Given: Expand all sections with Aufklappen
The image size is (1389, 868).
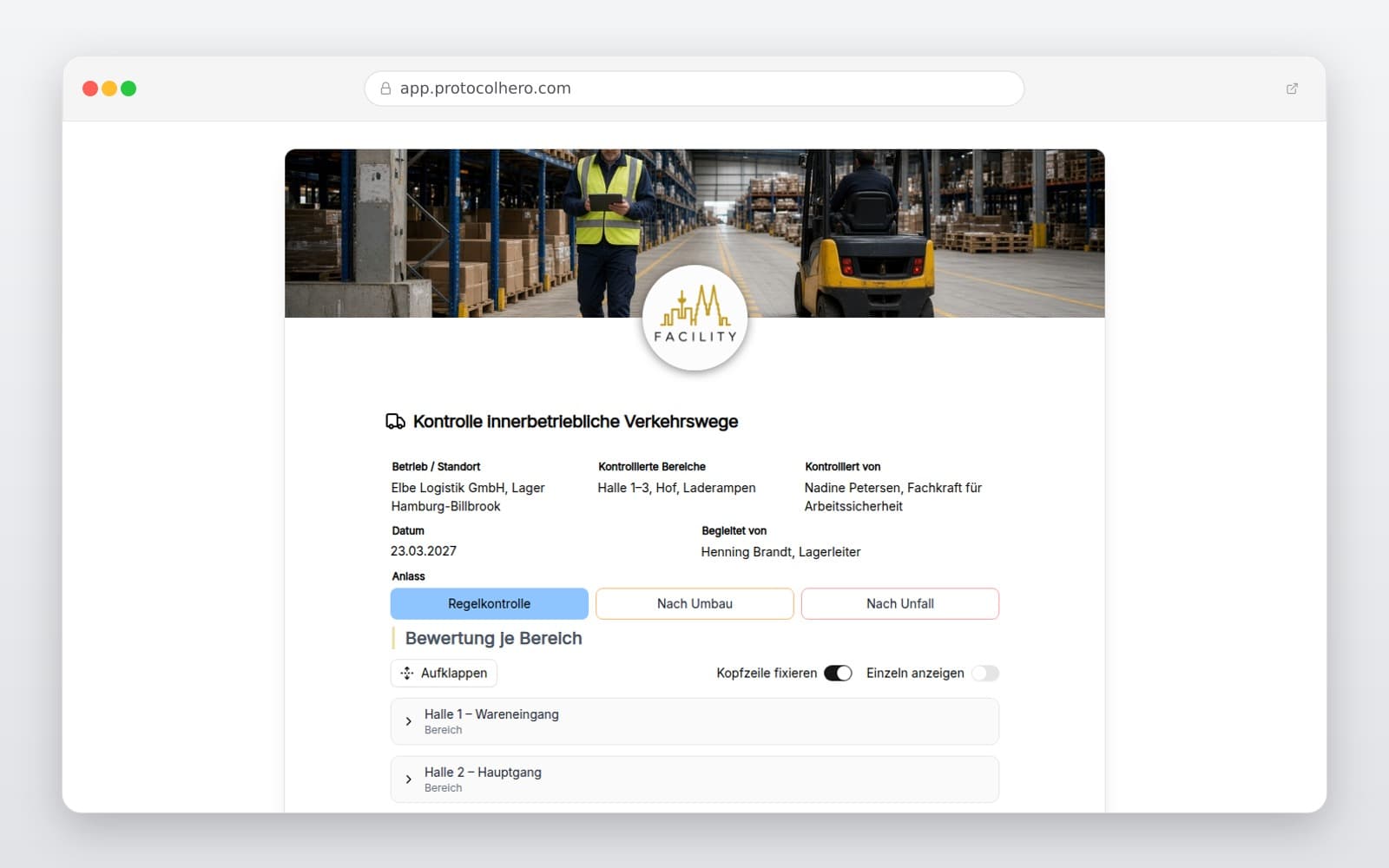Looking at the screenshot, I should coord(444,674).
